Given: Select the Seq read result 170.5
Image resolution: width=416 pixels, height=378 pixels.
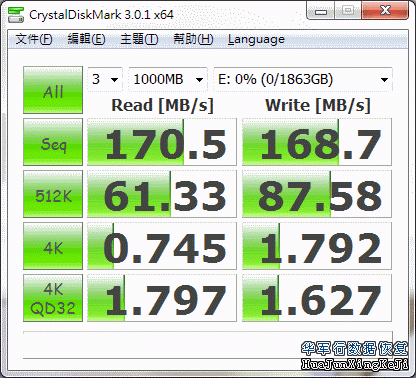Looking at the screenshot, I should click(x=162, y=142).
